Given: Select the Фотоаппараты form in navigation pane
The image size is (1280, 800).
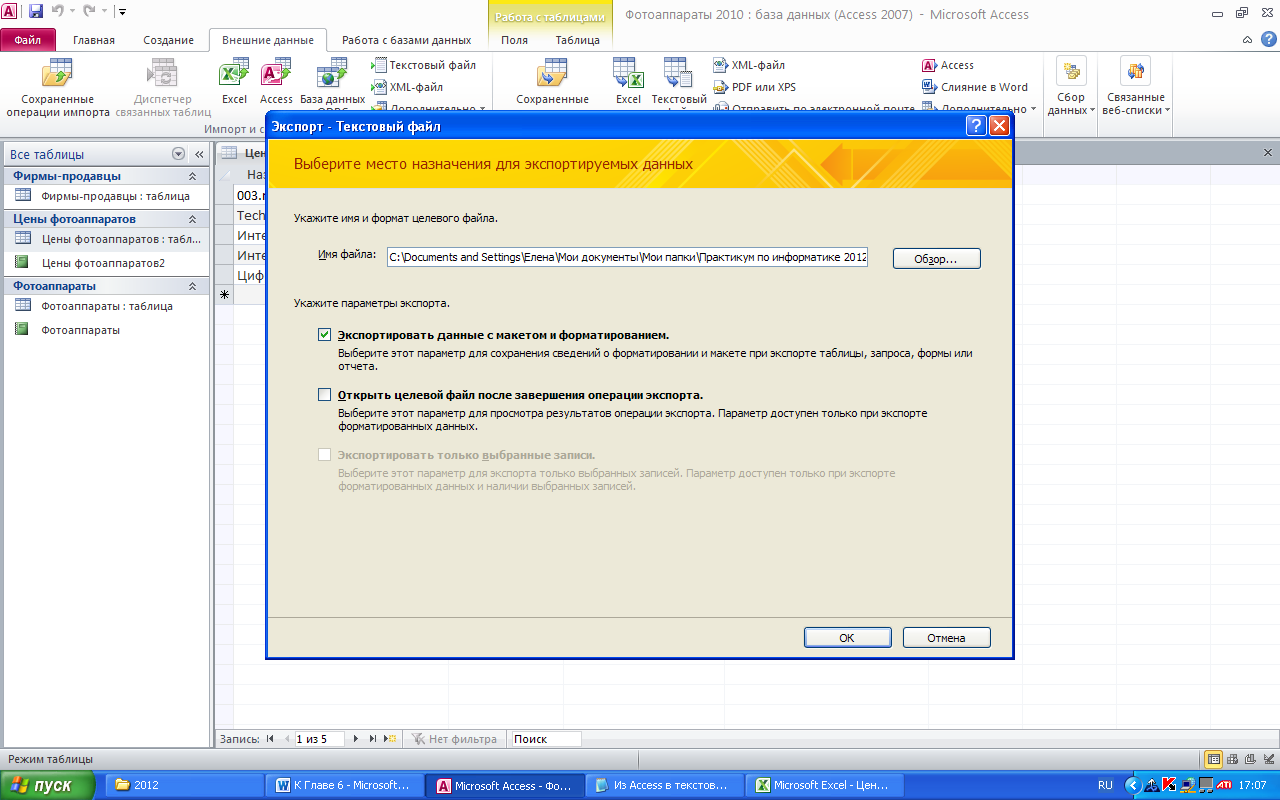Looking at the screenshot, I should (104, 329).
